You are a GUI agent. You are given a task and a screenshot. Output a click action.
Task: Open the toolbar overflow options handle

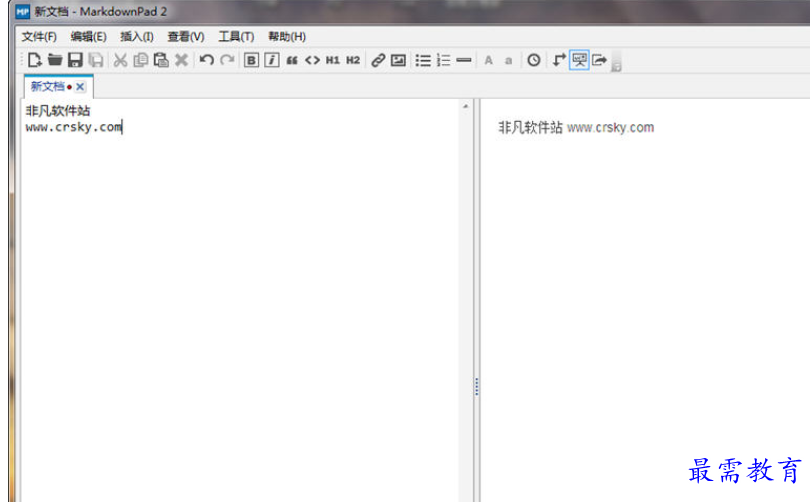point(616,62)
